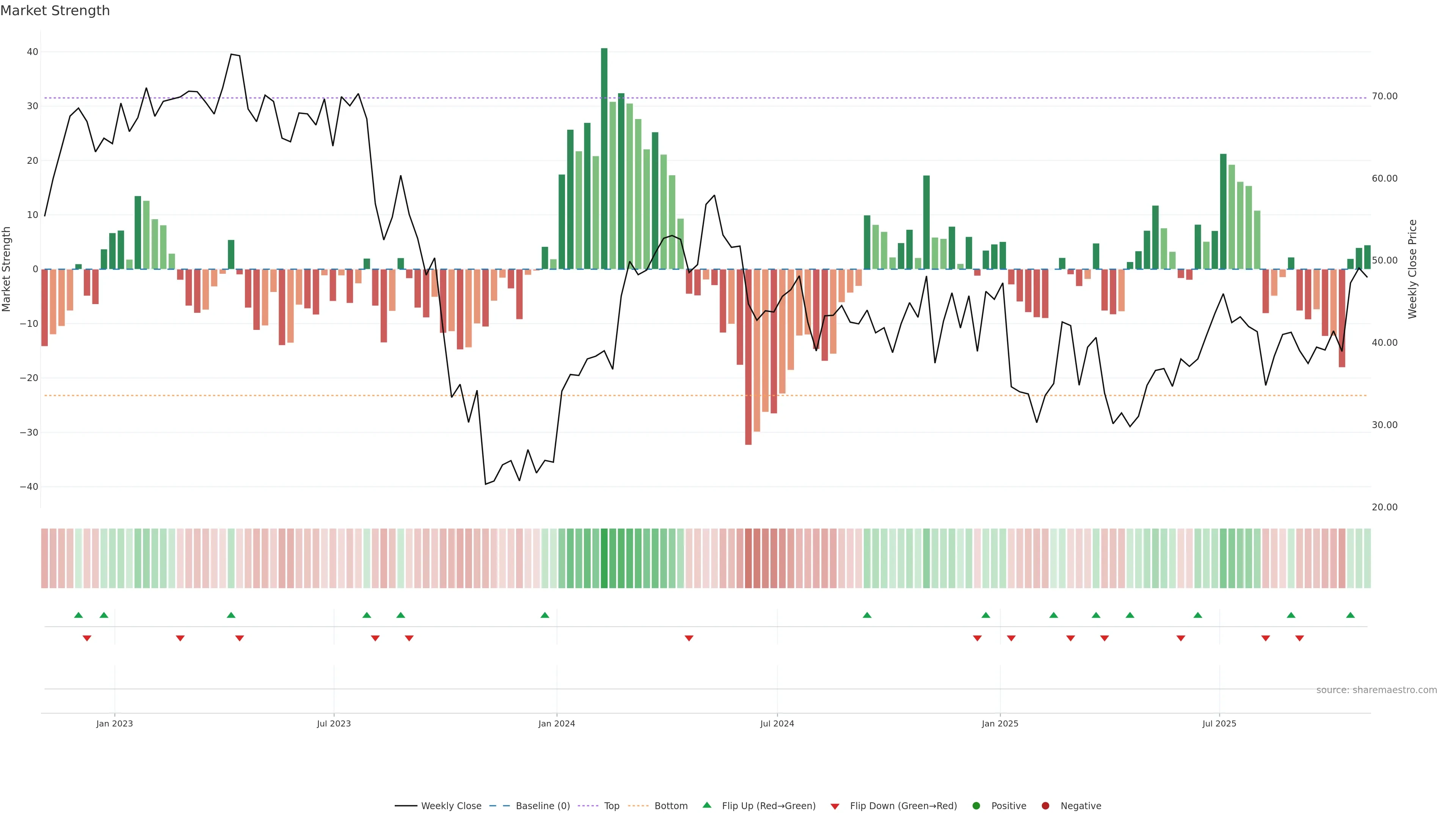Click the Jul 2025 x-axis label
This screenshot has height=819, width=1456.
1219,723
